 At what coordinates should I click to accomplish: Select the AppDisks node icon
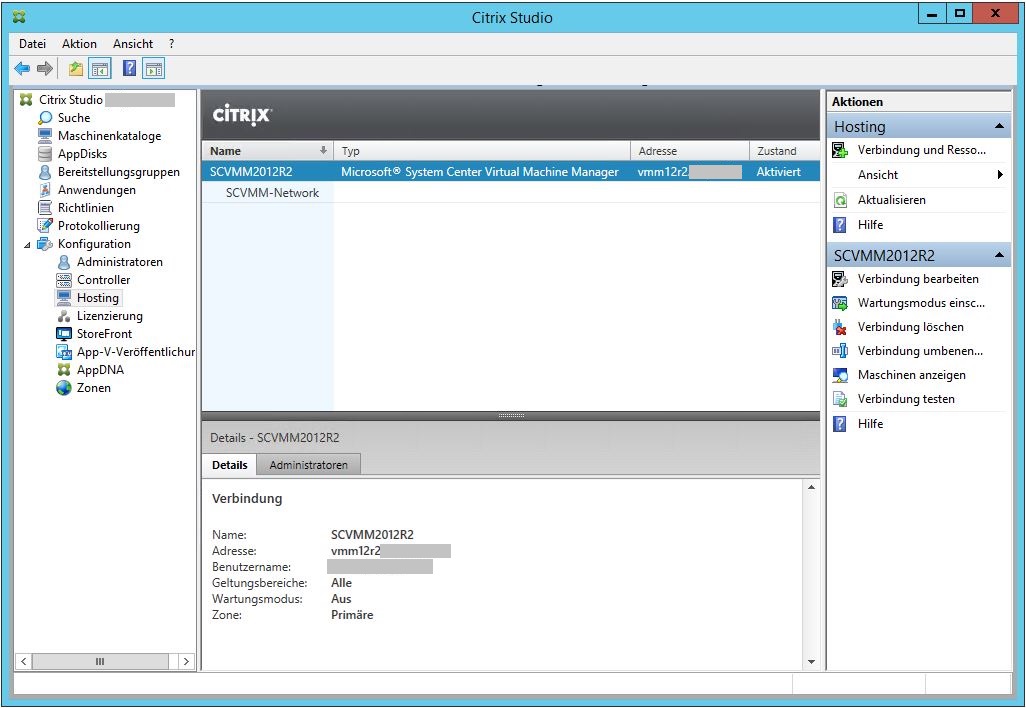click(45, 154)
